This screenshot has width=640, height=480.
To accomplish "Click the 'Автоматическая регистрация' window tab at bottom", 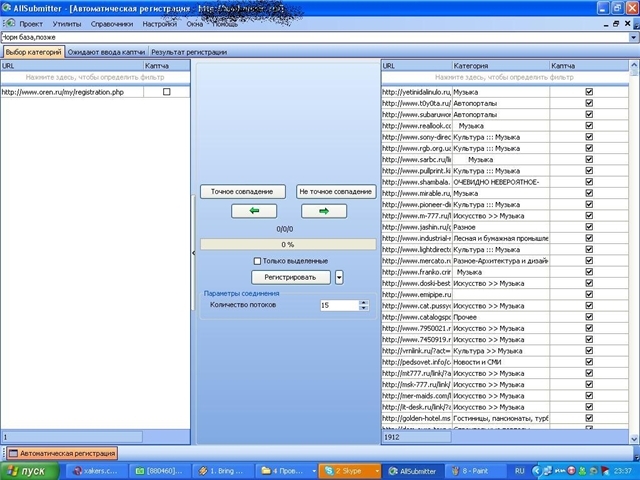I will [x=62, y=453].
